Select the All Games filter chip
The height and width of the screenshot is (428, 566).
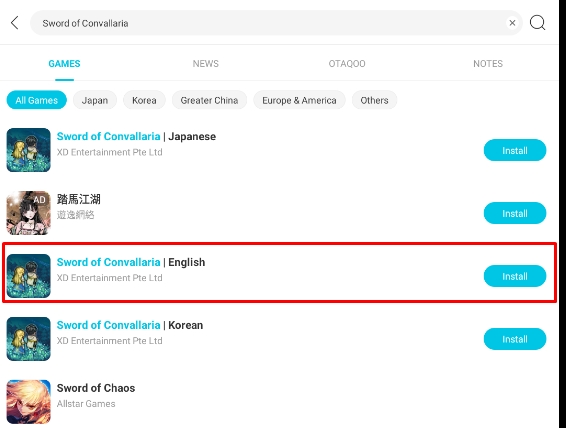click(x=36, y=100)
